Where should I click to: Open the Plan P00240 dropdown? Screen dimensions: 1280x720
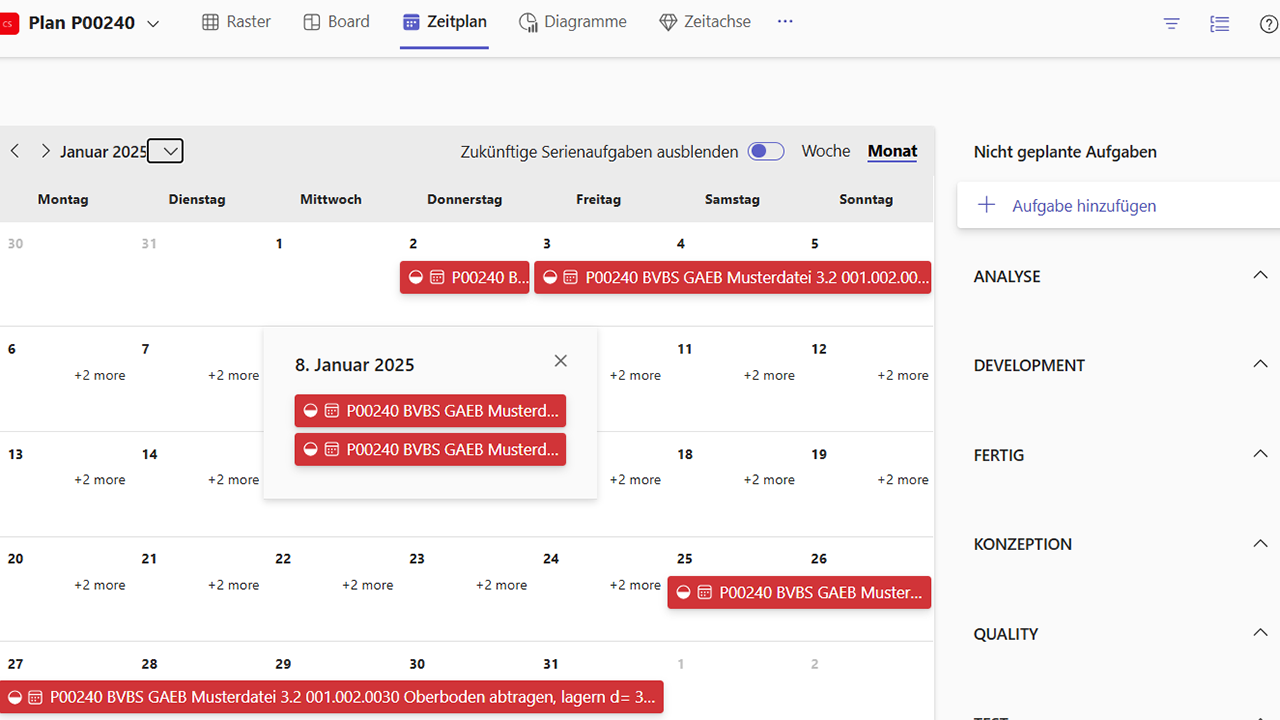(x=153, y=24)
